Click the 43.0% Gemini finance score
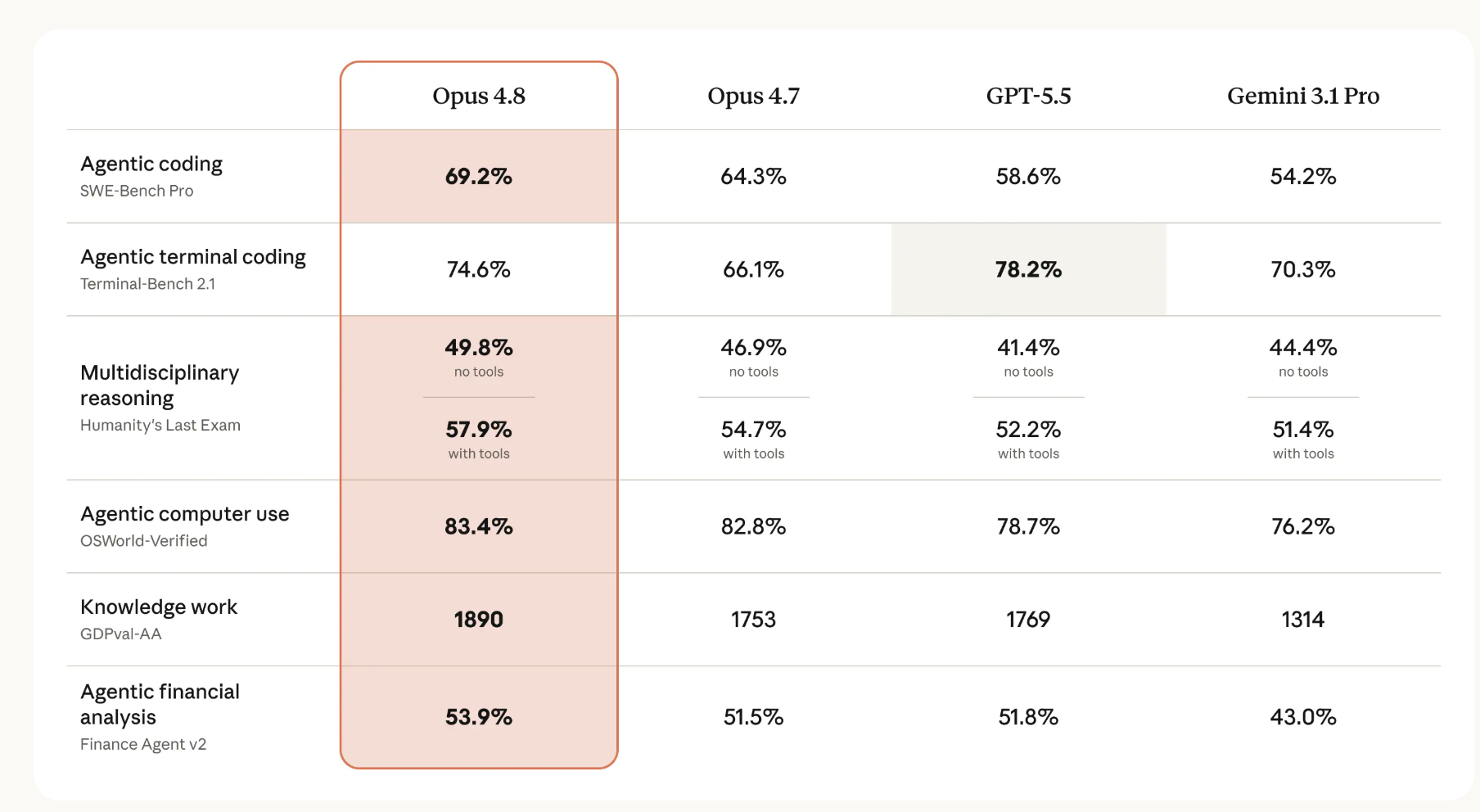This screenshot has height=812, width=1480. (x=1303, y=717)
